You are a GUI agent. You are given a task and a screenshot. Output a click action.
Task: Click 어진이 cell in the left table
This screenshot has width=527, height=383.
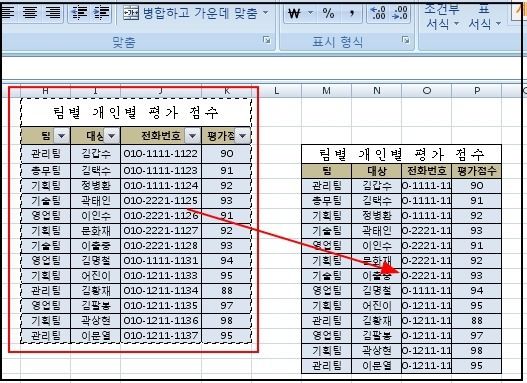(95, 275)
